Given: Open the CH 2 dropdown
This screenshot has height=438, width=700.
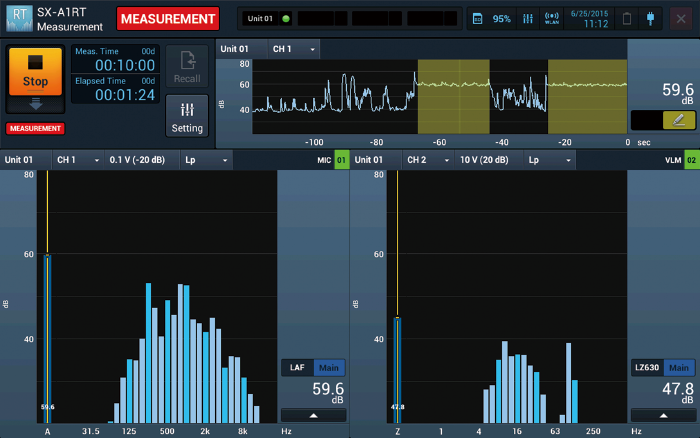Looking at the screenshot, I should point(428,160).
